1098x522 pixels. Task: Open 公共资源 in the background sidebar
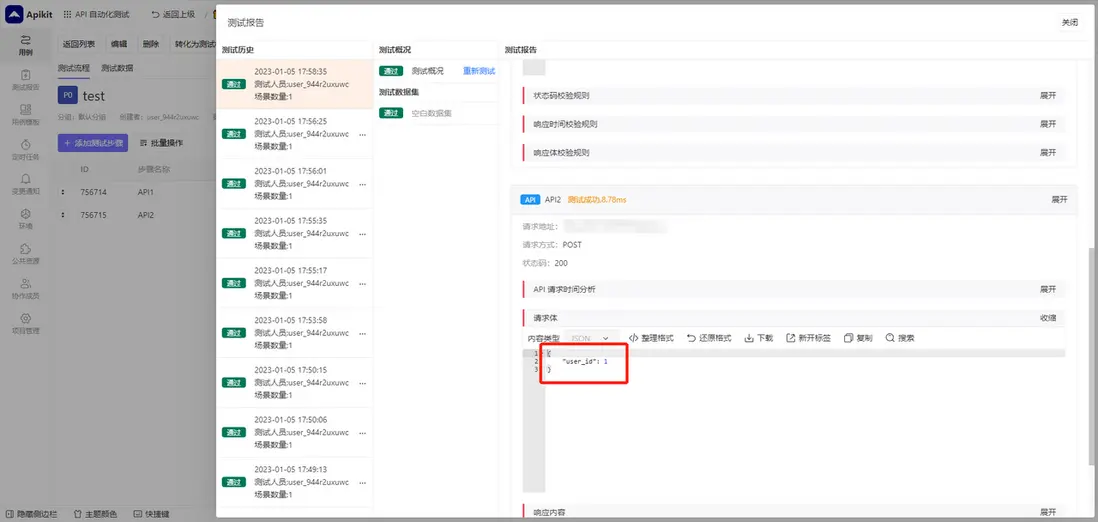[26, 254]
